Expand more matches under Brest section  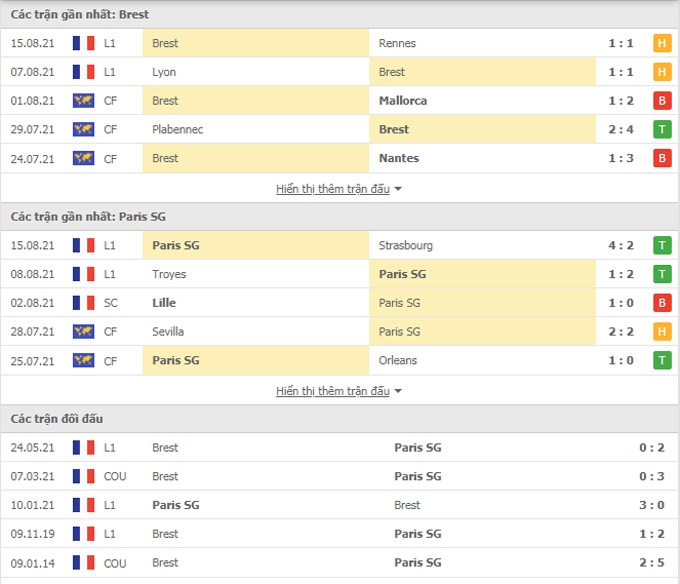[333, 189]
